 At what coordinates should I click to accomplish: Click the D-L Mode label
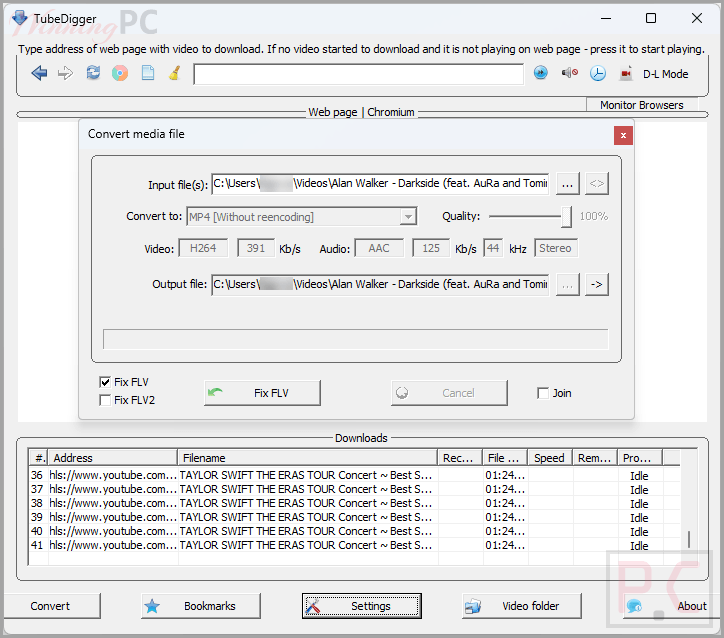(665, 74)
